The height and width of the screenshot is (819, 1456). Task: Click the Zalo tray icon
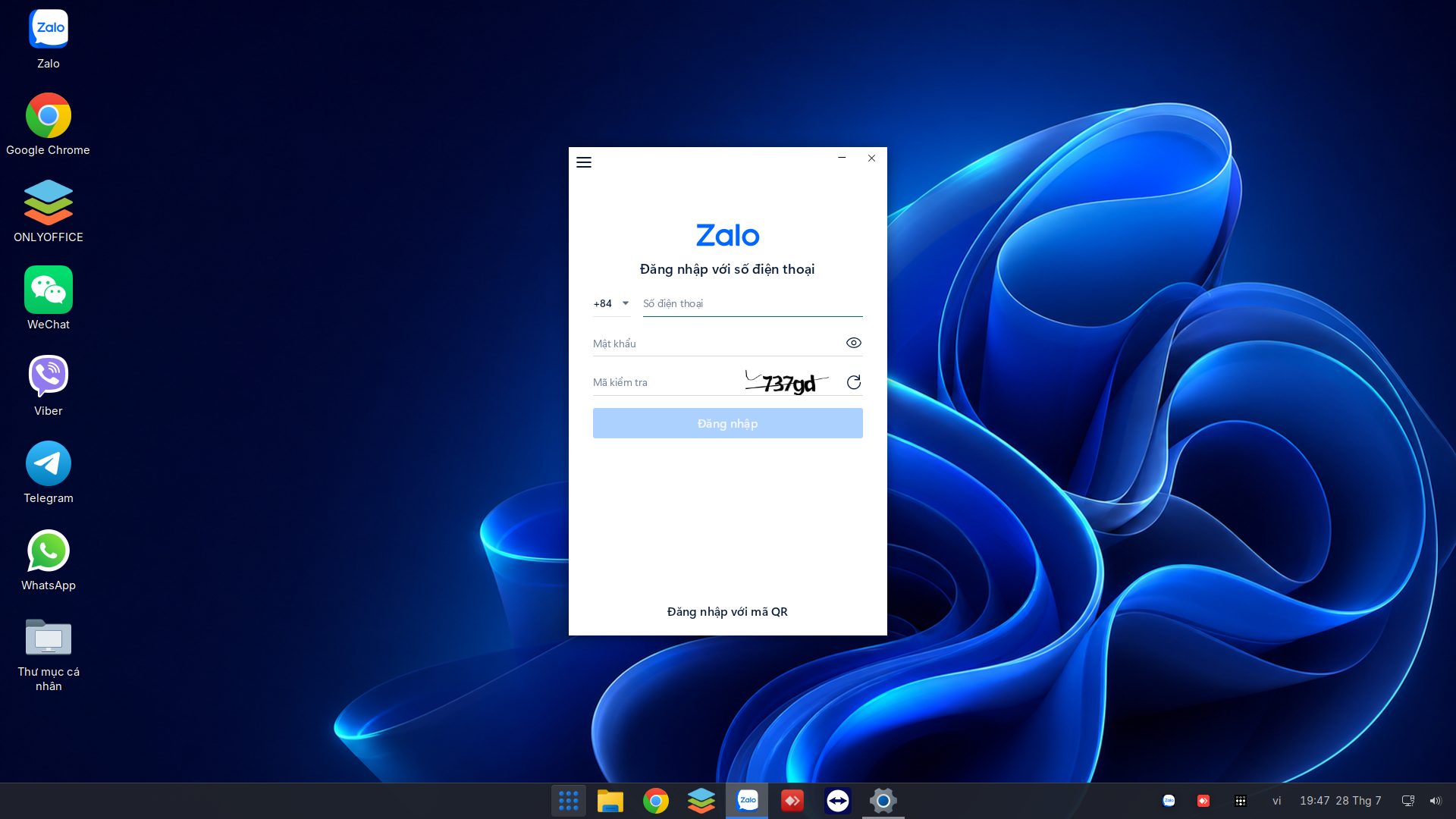[x=1169, y=801]
